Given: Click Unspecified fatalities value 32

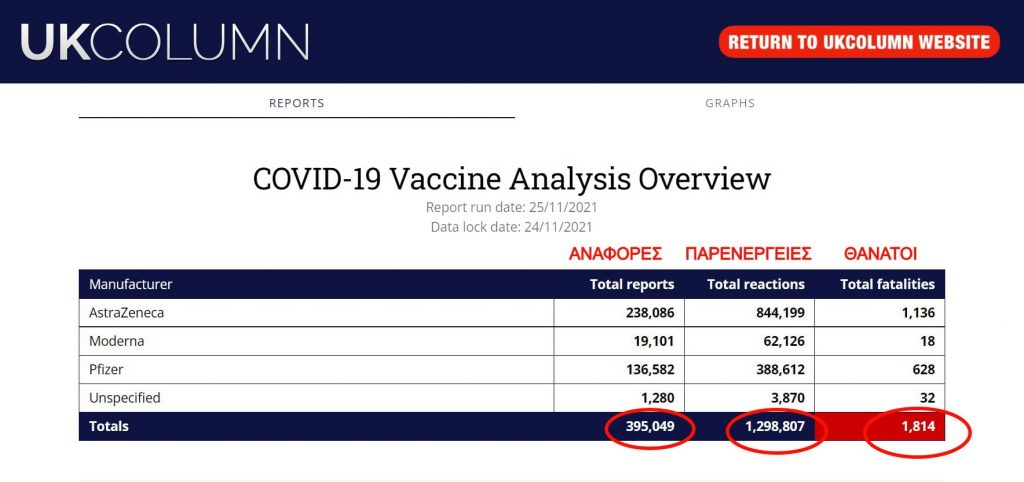Looking at the screenshot, I should click(x=927, y=397).
